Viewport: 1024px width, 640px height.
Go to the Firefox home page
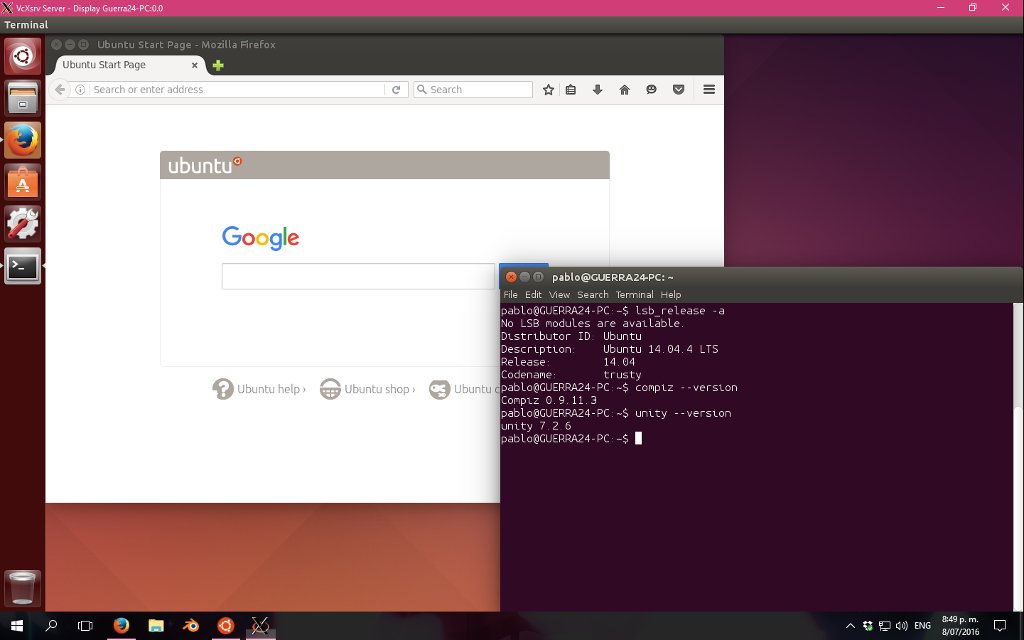[624, 89]
